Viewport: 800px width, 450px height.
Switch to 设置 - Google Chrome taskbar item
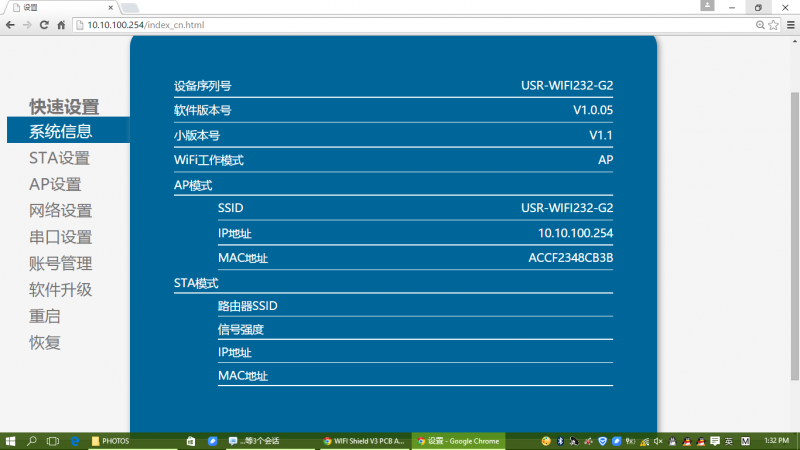[458, 441]
